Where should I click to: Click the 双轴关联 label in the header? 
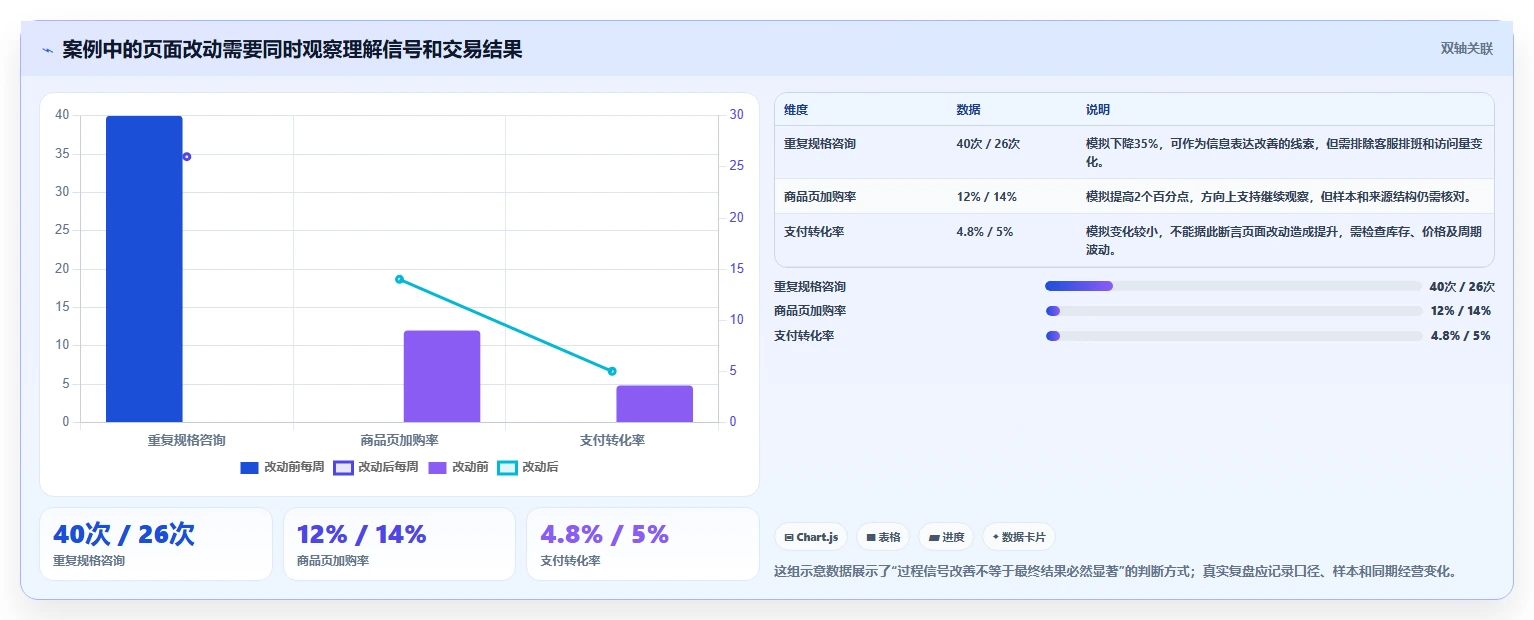point(1466,49)
